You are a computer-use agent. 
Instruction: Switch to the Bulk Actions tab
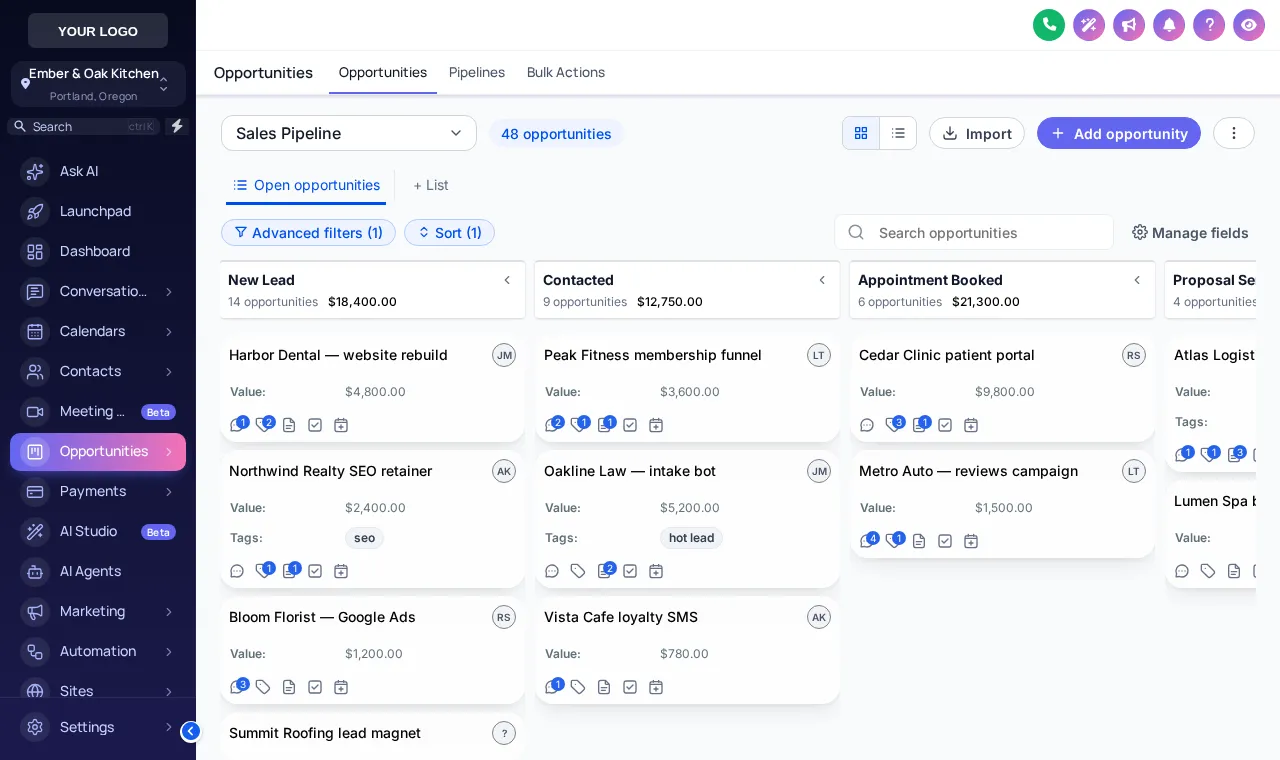pos(566,72)
